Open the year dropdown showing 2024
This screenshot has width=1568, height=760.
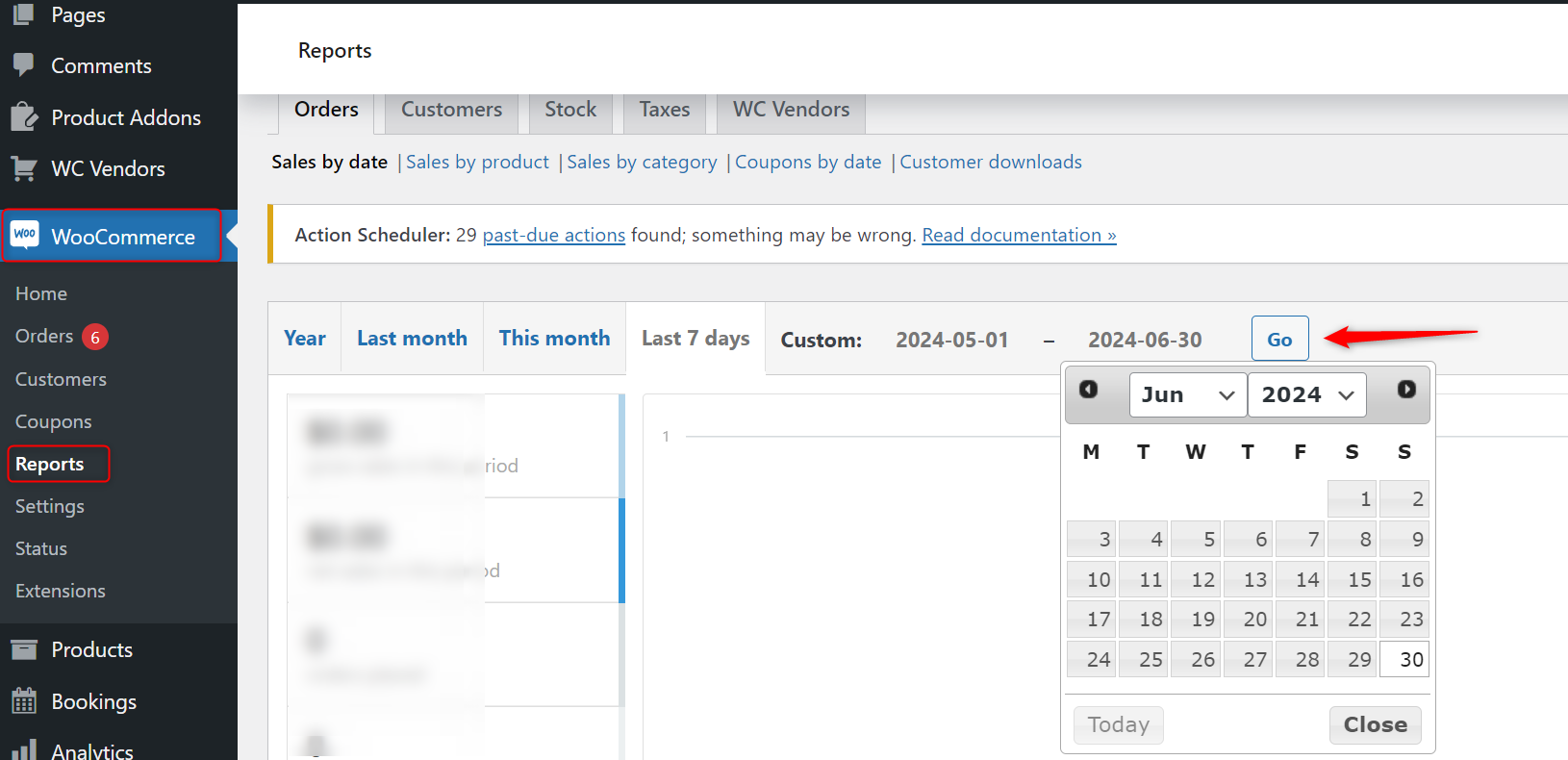tap(1306, 394)
